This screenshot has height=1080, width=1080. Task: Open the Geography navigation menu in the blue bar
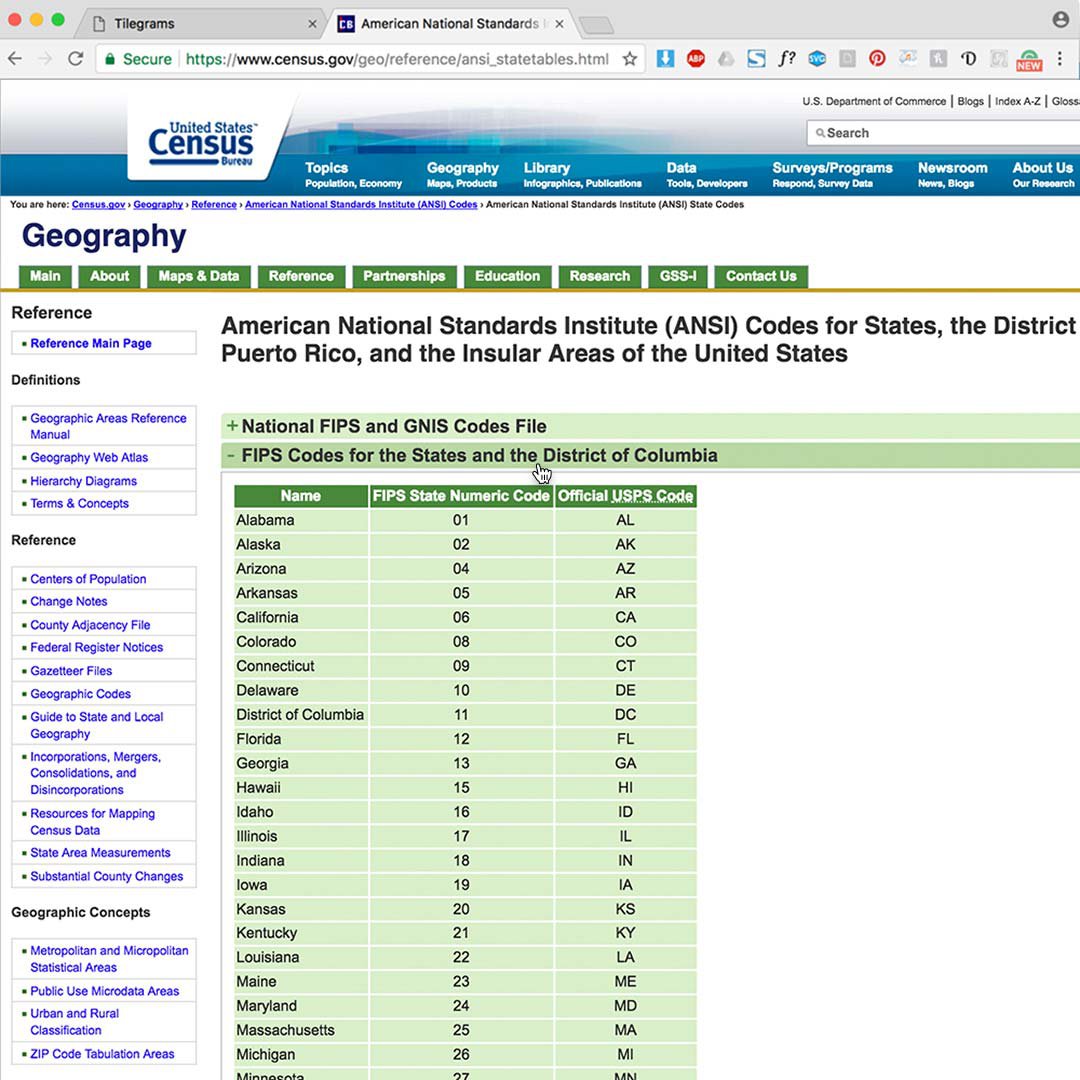(x=462, y=174)
